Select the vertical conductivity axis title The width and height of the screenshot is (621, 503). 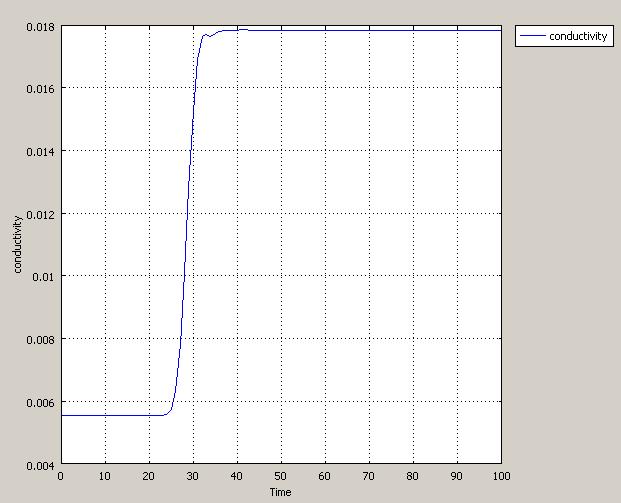point(17,247)
